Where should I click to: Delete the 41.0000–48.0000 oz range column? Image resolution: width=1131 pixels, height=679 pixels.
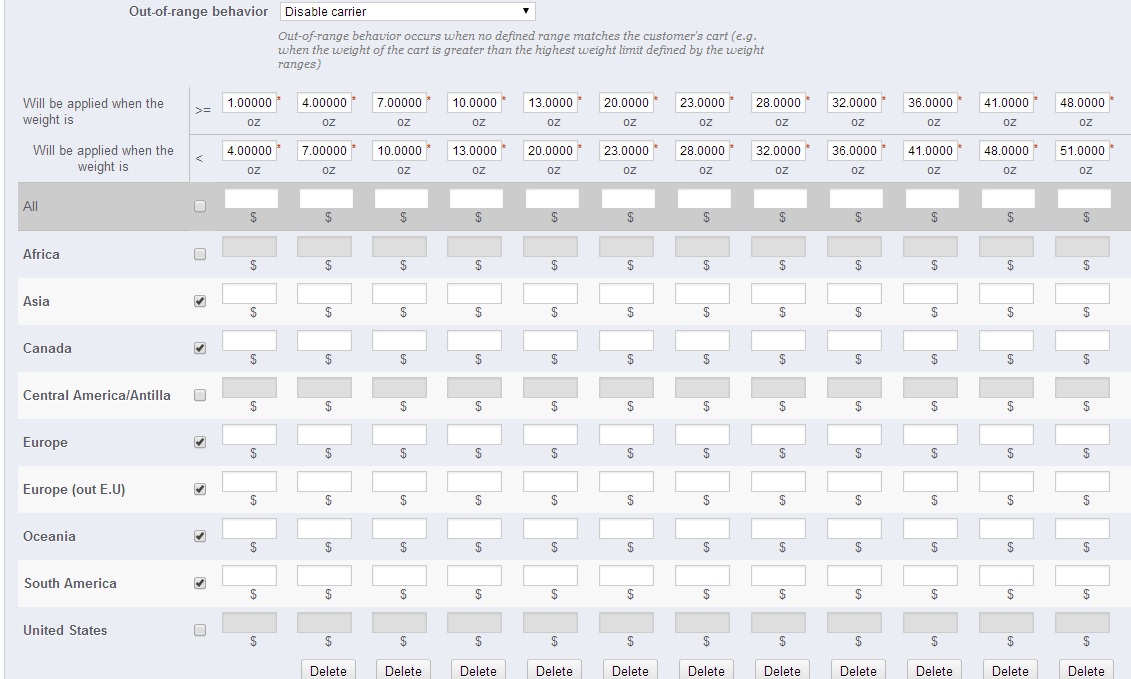tap(1010, 670)
